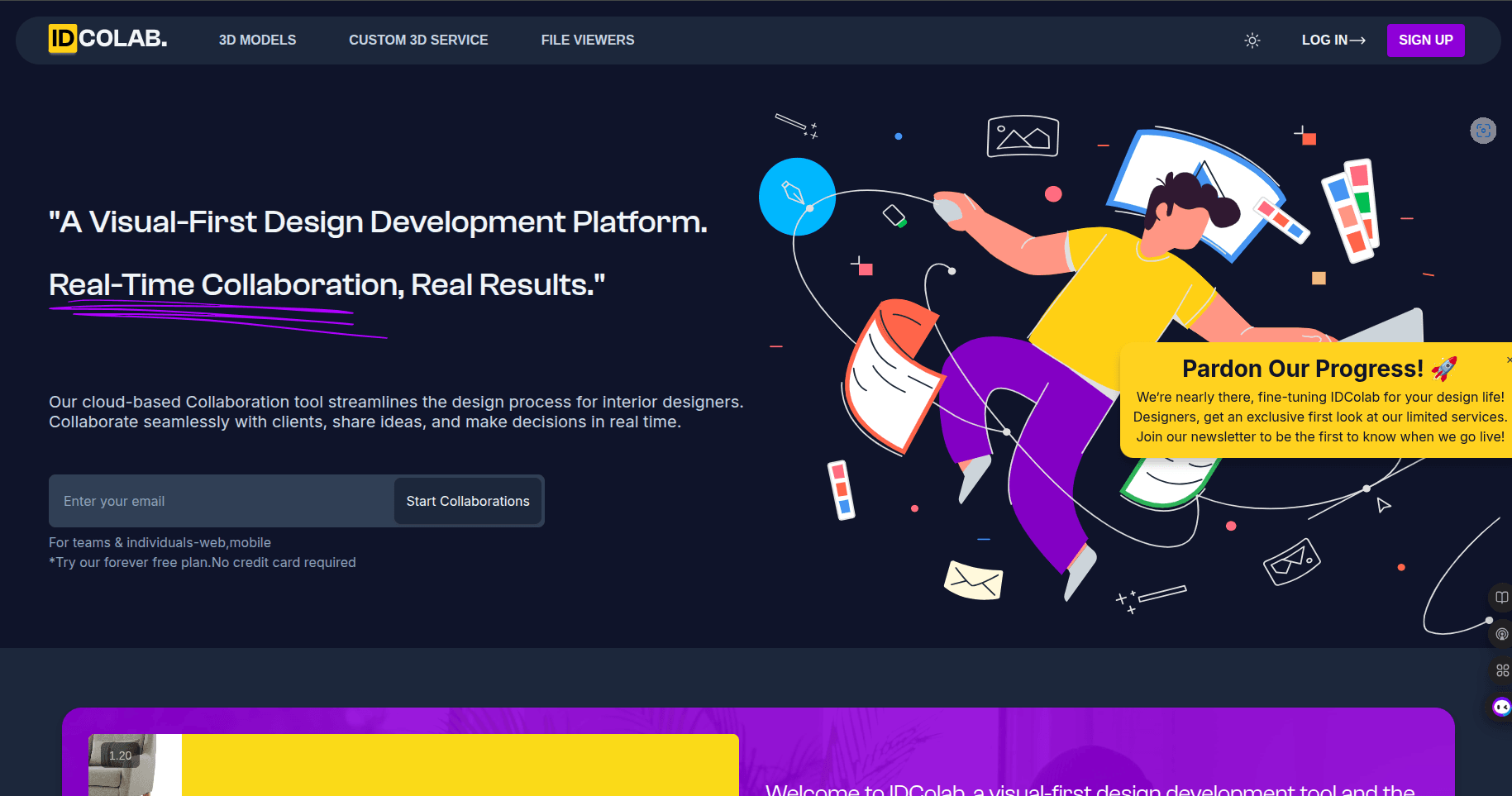
Task: Click the broadcast support icon on right edge
Action: click(x=1501, y=634)
